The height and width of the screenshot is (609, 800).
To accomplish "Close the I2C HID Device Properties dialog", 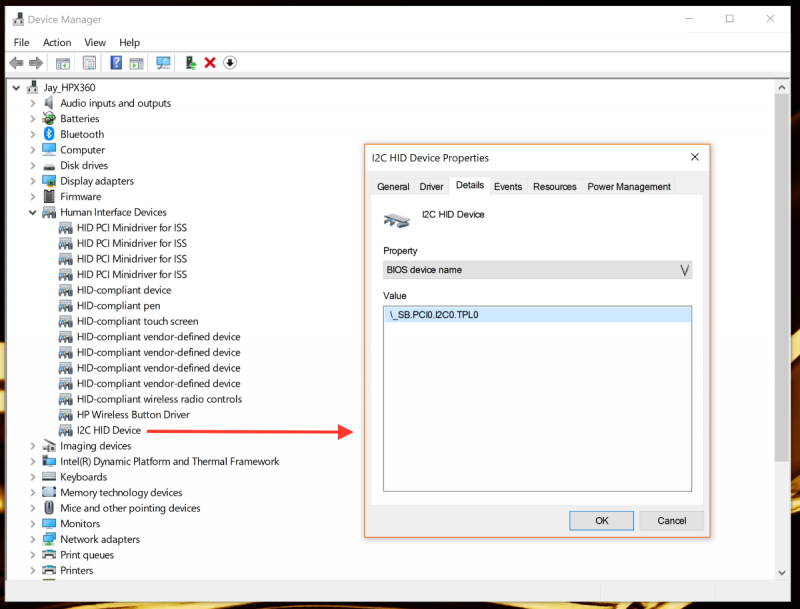I will 695,157.
